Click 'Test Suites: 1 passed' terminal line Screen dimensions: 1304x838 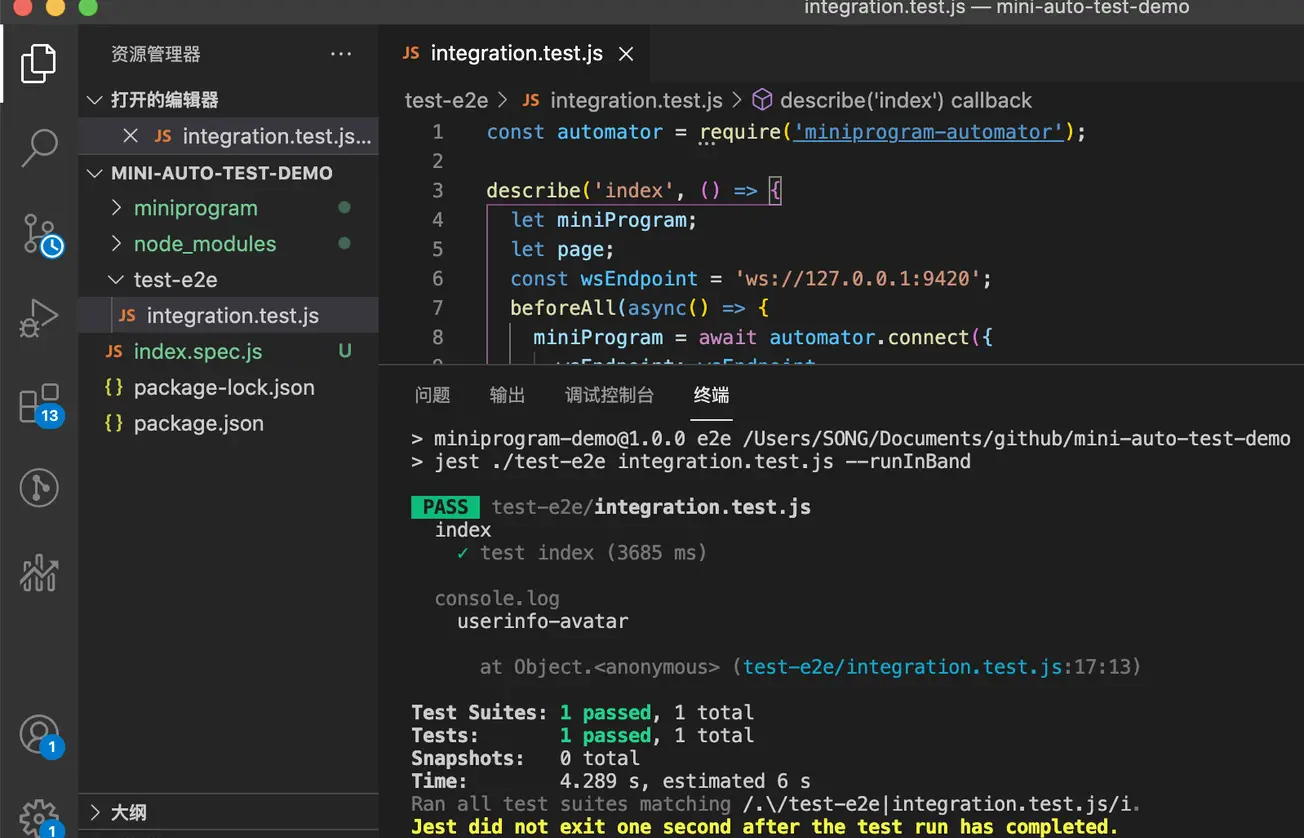coord(582,713)
